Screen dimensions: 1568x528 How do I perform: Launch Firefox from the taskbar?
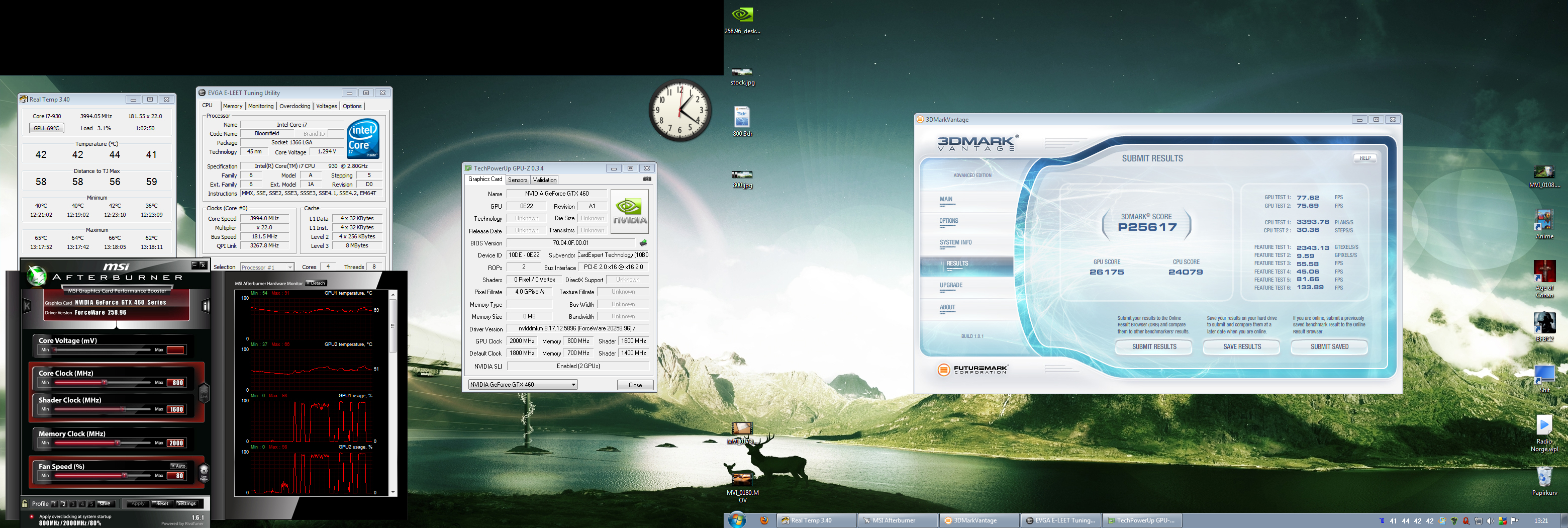click(x=764, y=520)
